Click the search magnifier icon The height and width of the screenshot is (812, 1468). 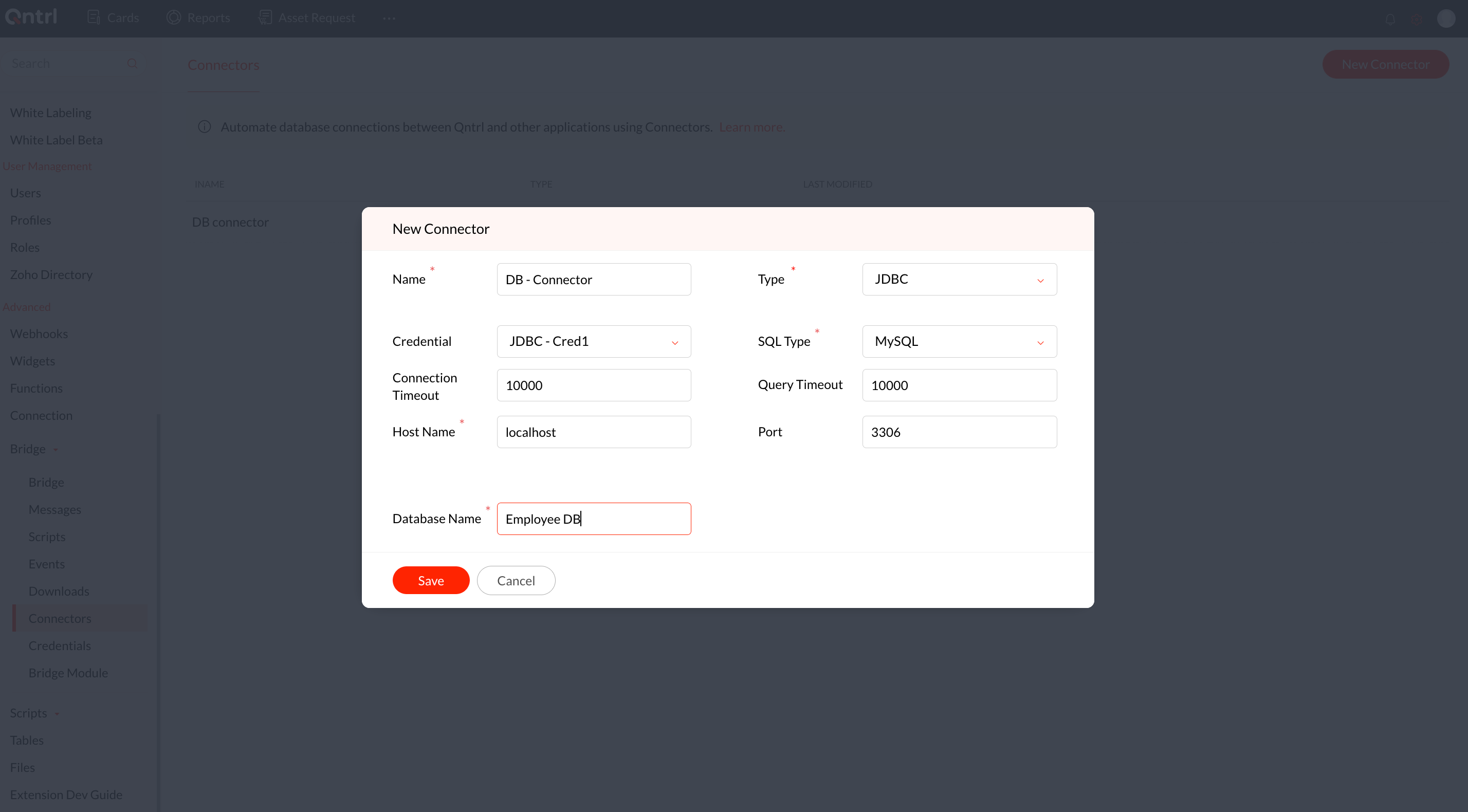pos(132,63)
